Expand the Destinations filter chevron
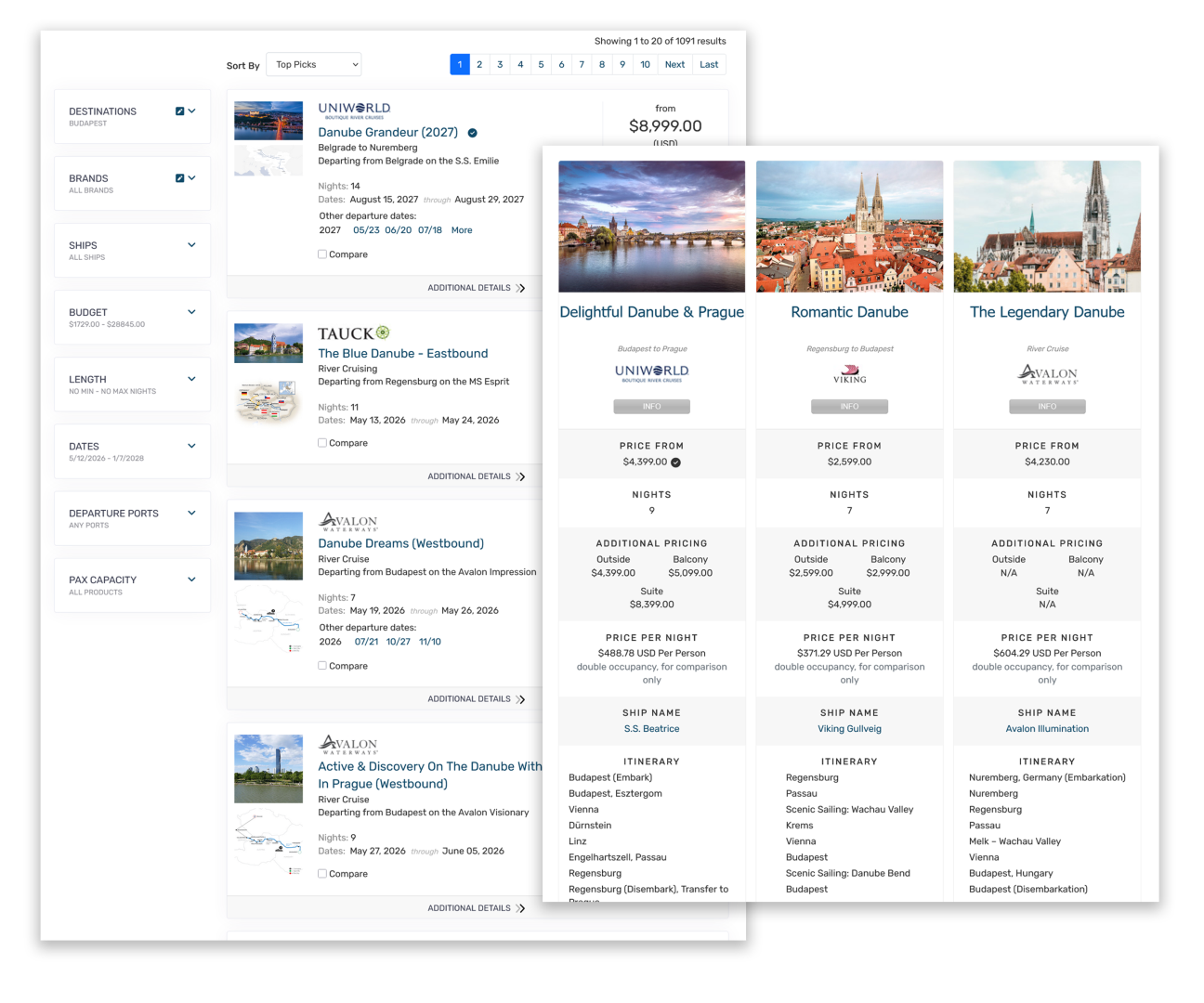Viewport: 1204px width, 1003px height. [x=192, y=111]
